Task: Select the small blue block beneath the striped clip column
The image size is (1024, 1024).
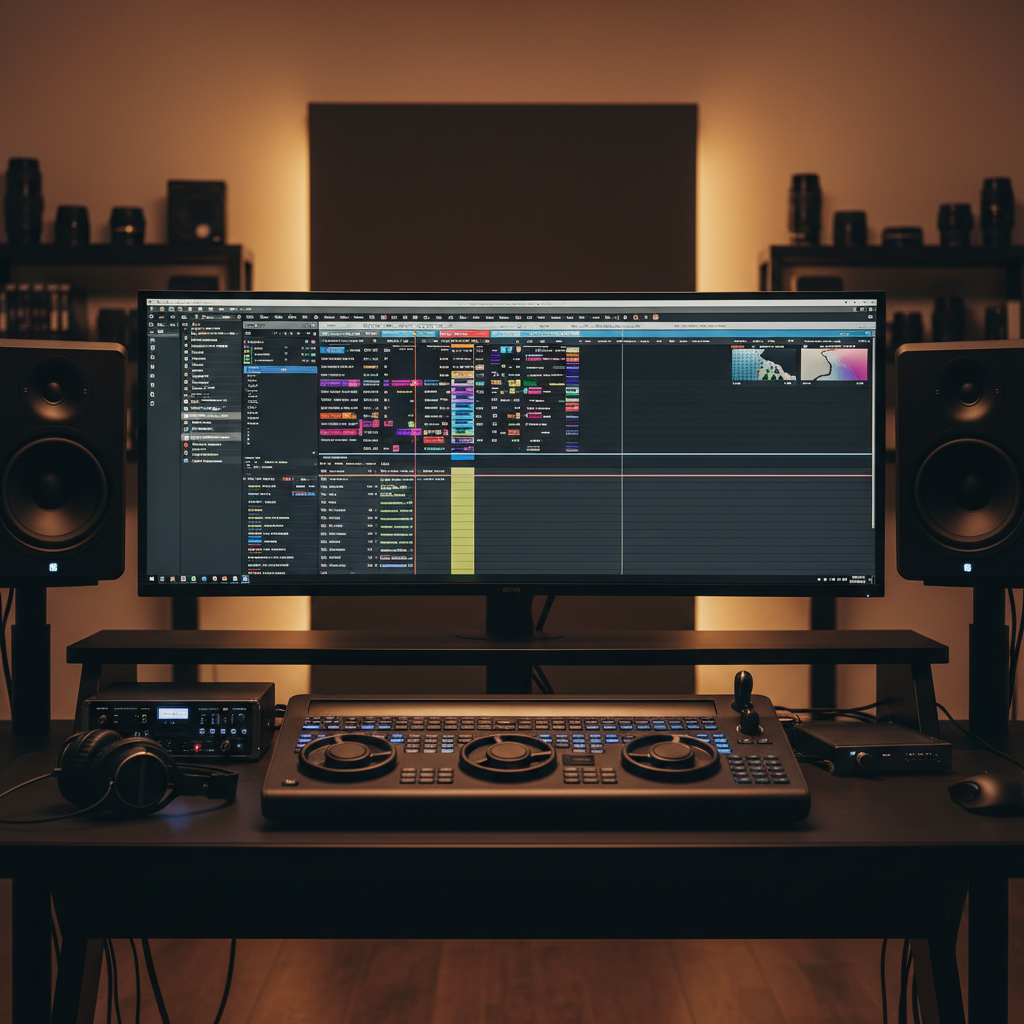Action: (462, 457)
